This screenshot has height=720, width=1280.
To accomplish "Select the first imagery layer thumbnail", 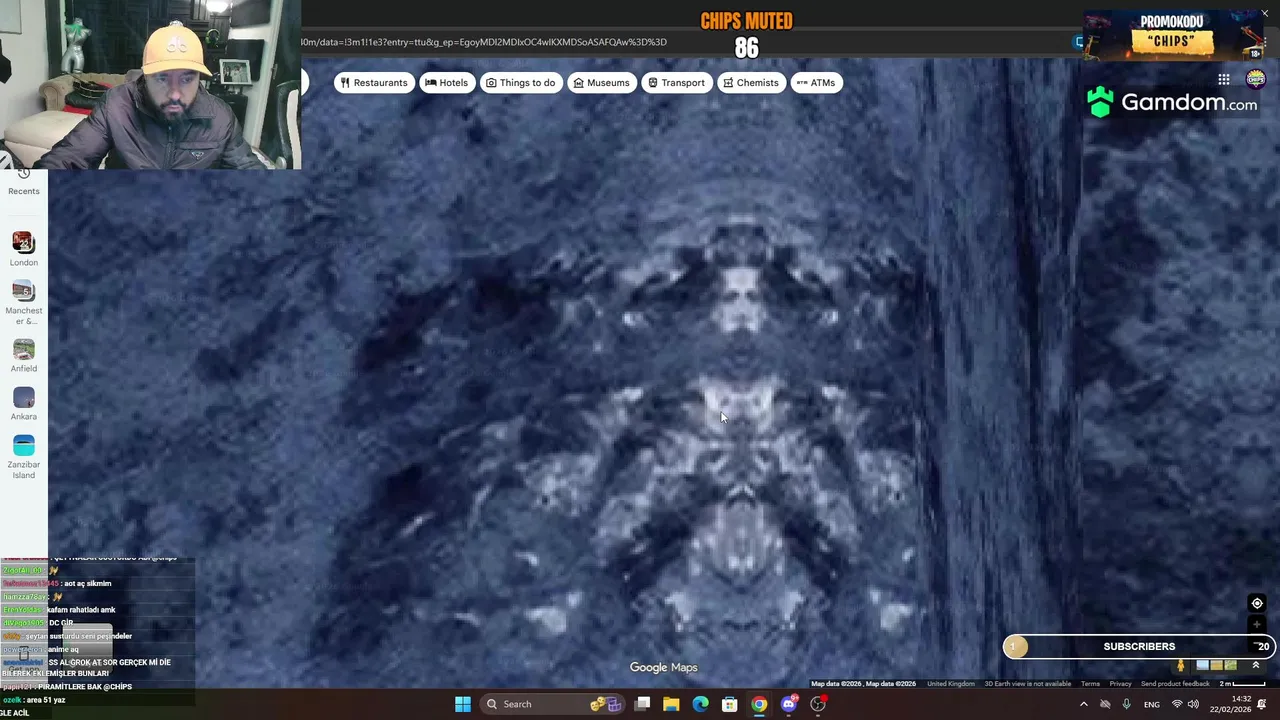I will click(x=1202, y=666).
